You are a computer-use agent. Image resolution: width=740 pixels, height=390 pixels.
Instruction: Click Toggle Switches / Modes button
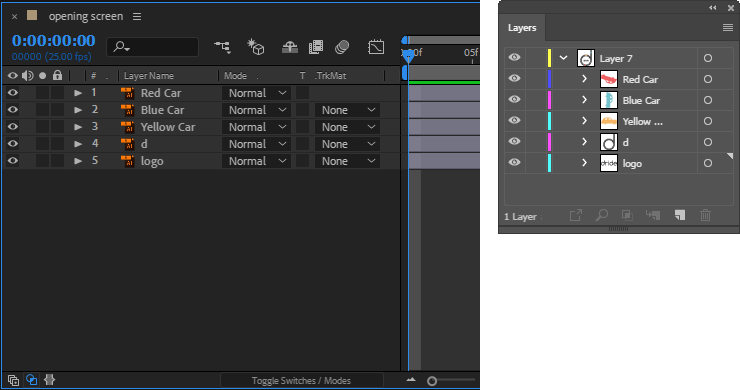click(301, 381)
